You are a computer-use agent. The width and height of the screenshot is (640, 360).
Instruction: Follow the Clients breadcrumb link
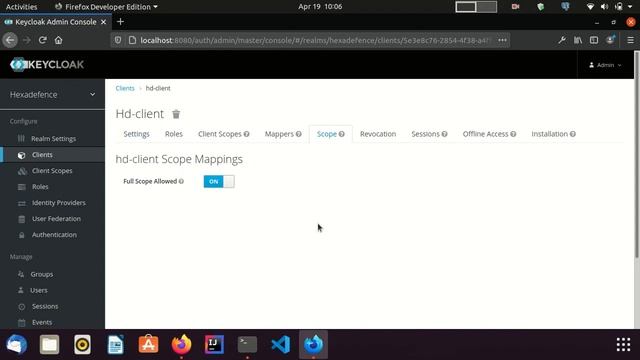(x=125, y=88)
